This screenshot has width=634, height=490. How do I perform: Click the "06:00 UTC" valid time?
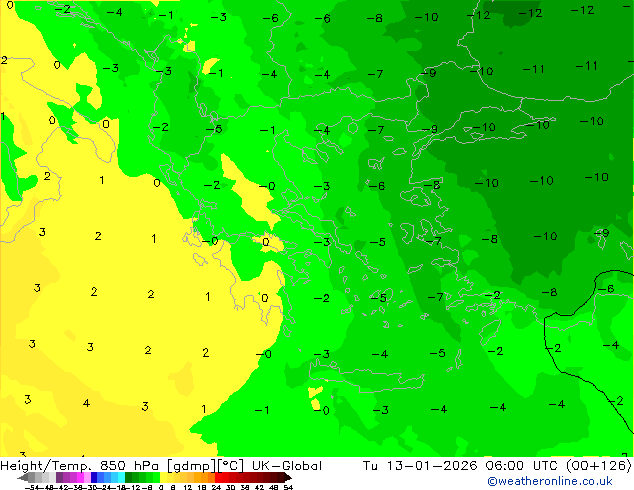coord(521,466)
